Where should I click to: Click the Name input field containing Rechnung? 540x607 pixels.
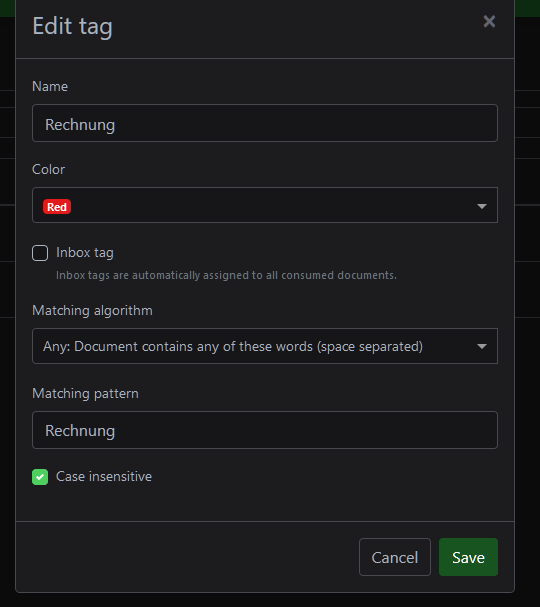point(265,123)
